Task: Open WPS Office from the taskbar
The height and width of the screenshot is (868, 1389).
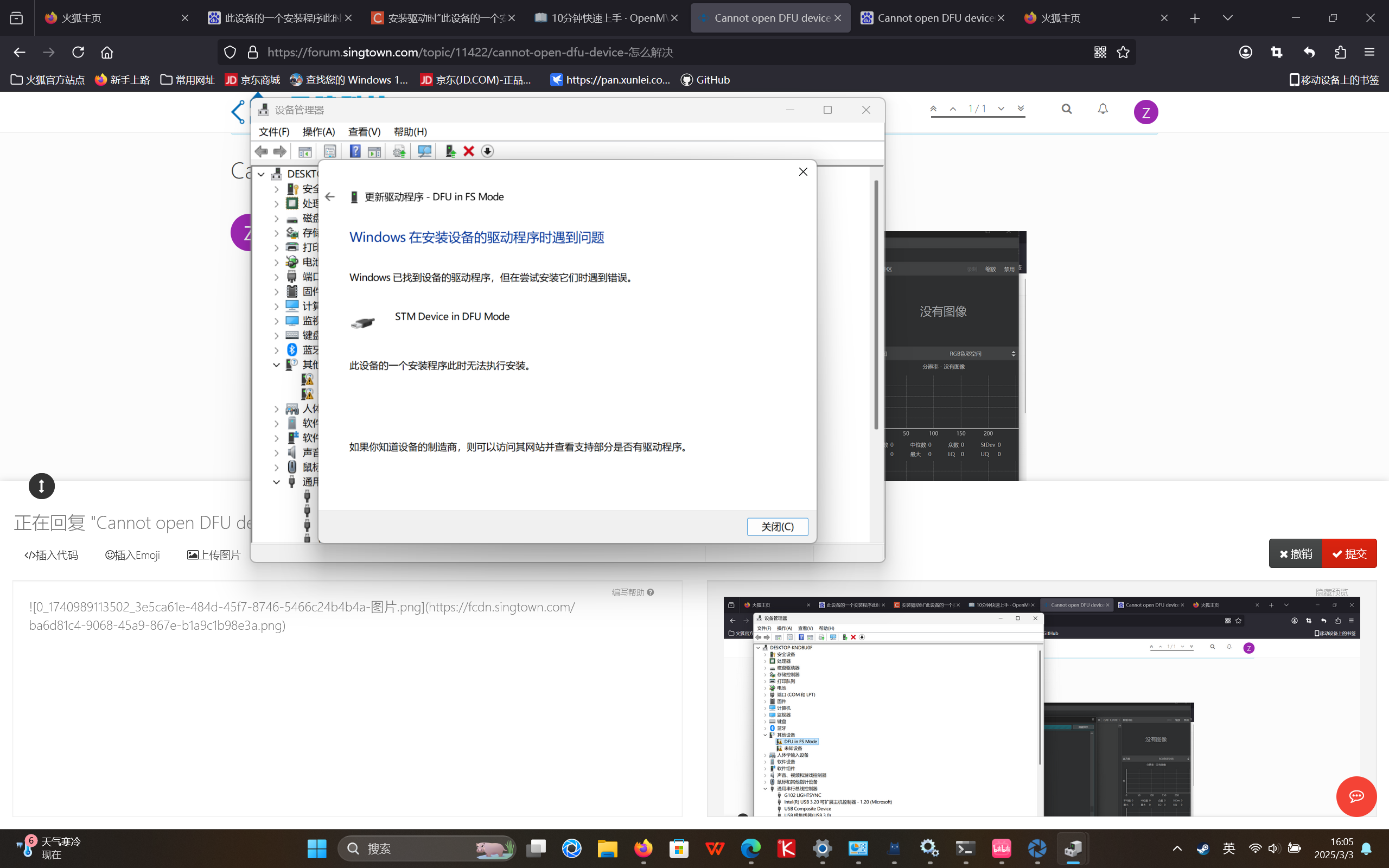Action: pos(715,848)
